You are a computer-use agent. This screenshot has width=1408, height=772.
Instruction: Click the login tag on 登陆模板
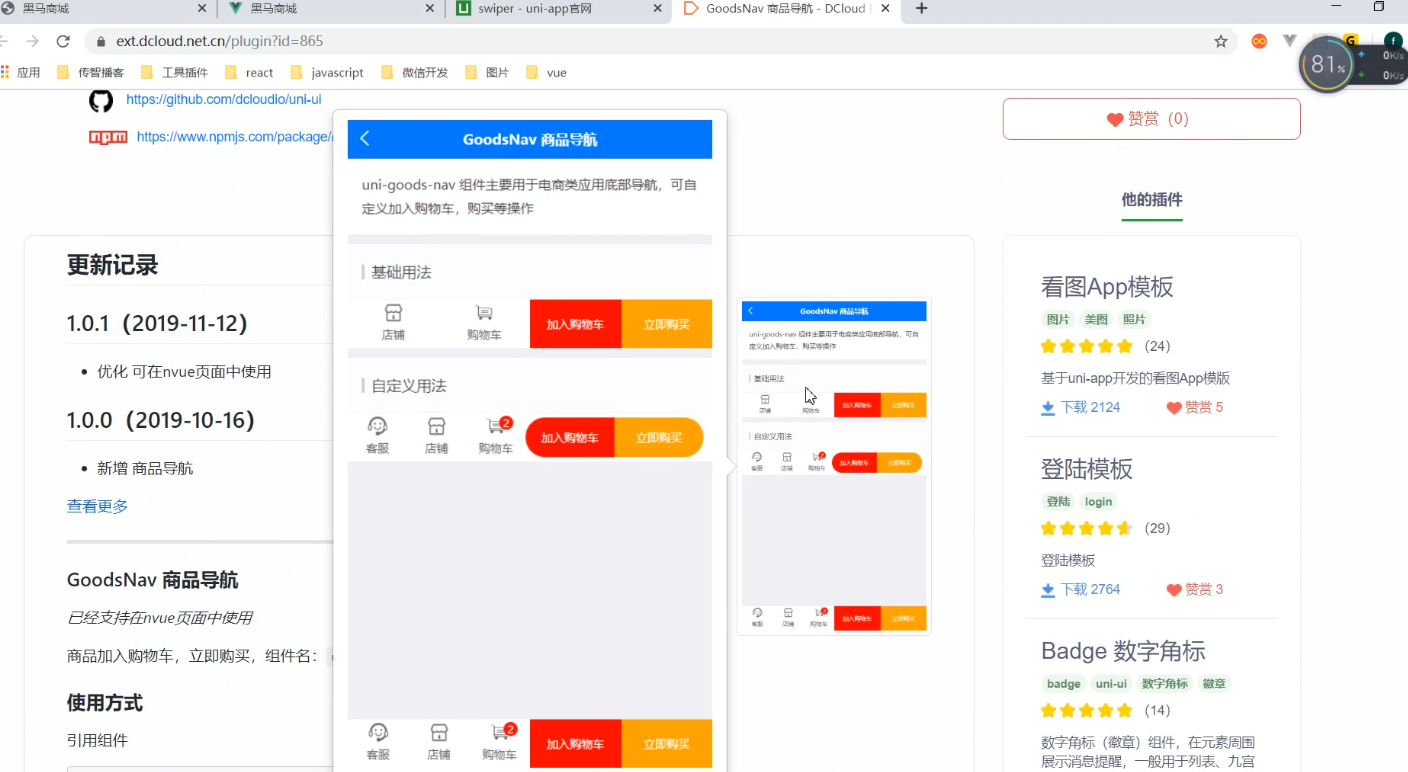[1098, 501]
